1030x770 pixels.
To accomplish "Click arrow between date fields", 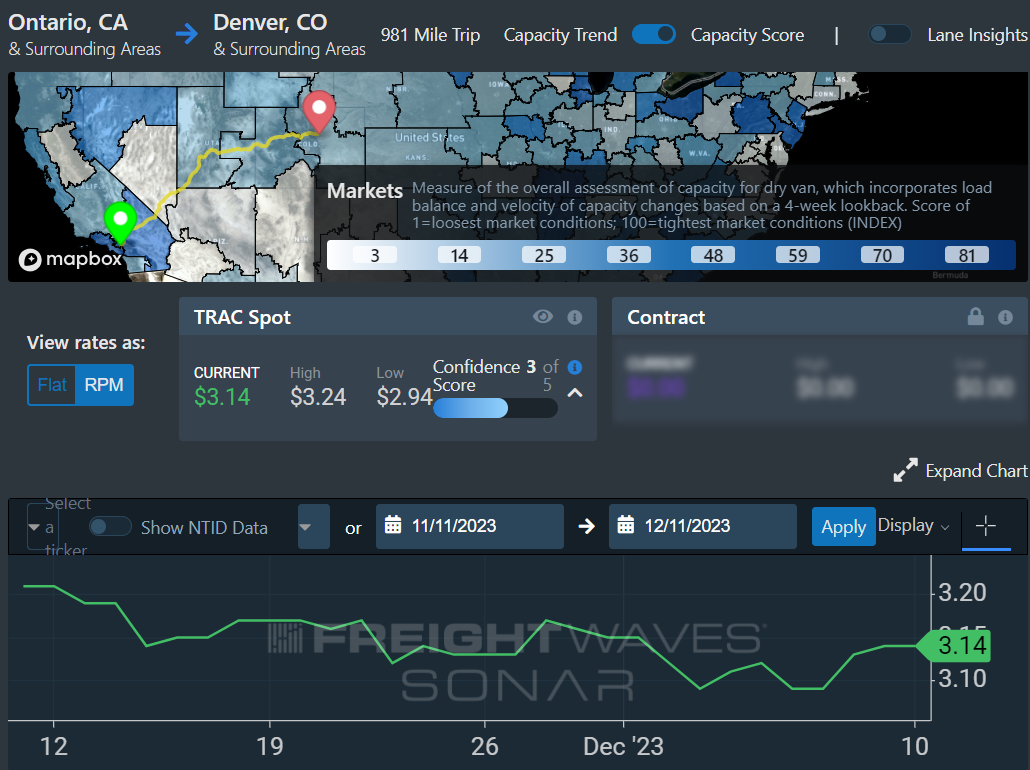I will click(587, 526).
